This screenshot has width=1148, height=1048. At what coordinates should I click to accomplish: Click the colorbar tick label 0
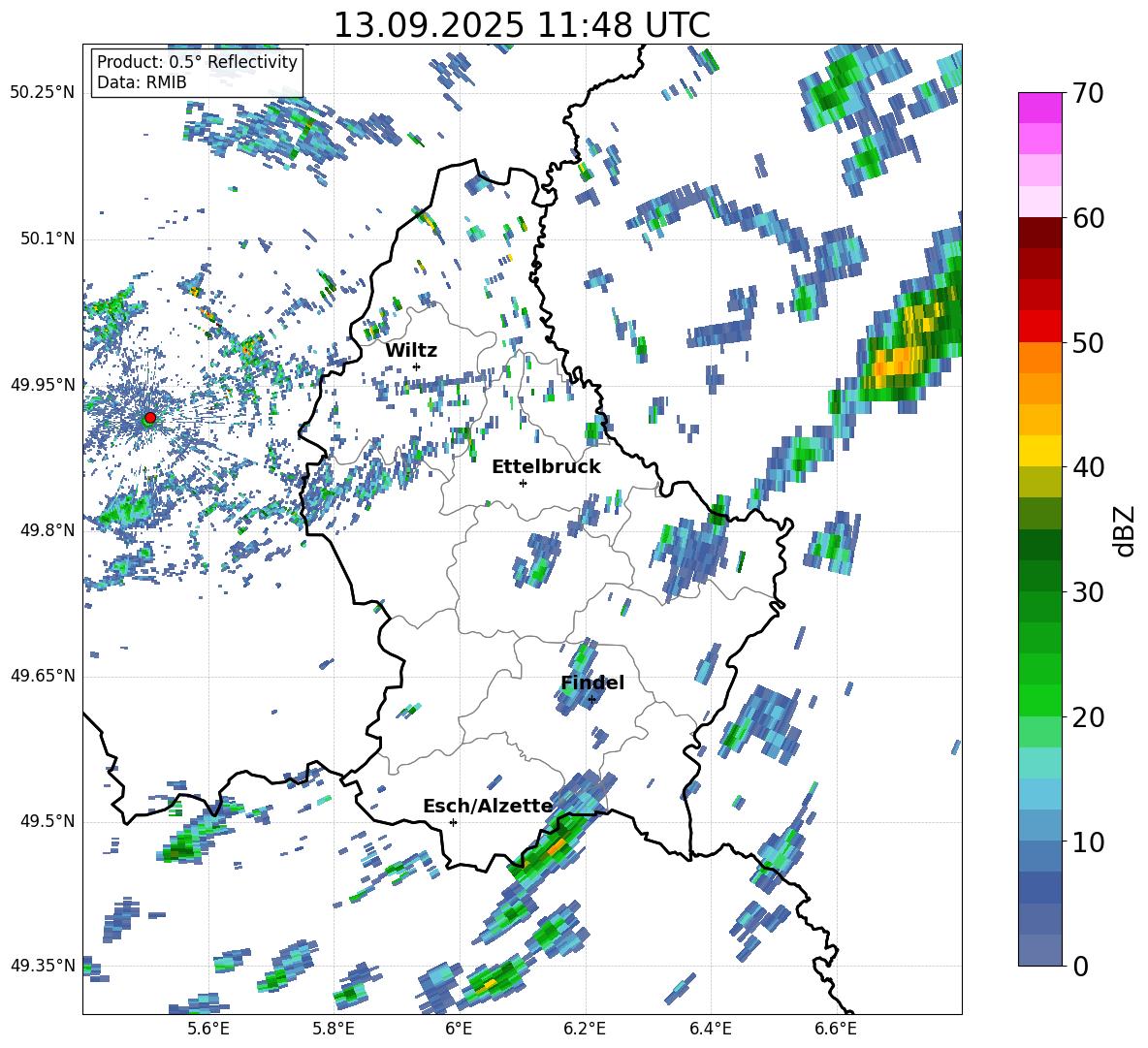[1080, 966]
